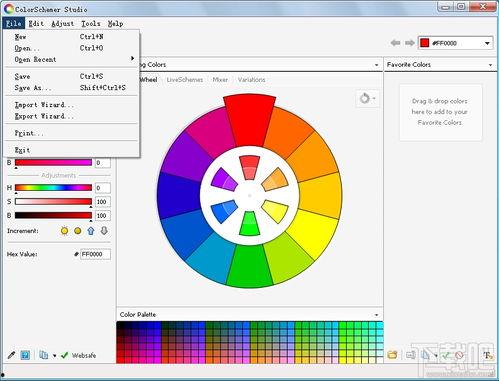Click the text preview T icon
The width and height of the screenshot is (499, 381).
tap(488, 355)
